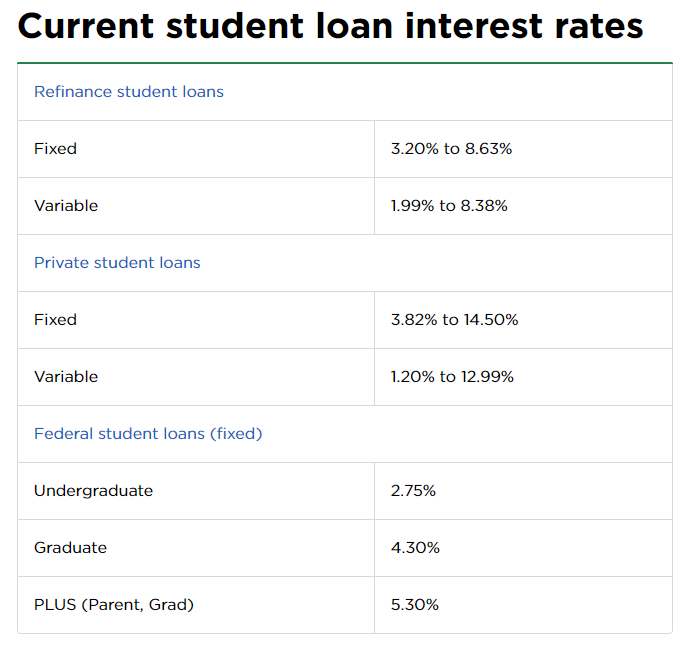Click the word 'student' in the heading

point(235,26)
